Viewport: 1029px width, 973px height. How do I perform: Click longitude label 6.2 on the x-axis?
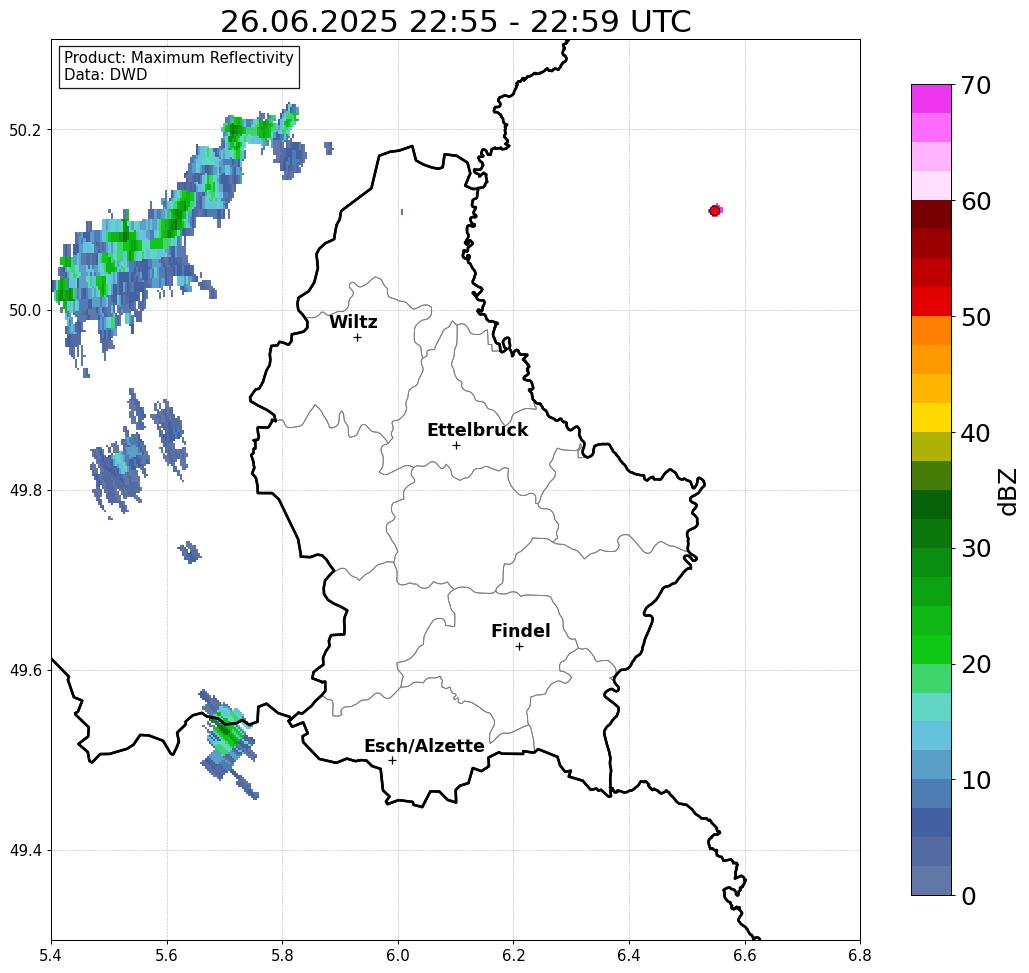(514, 955)
